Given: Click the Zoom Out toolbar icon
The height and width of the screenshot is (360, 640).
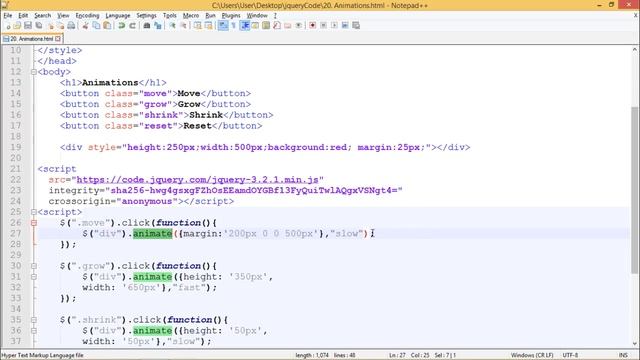Looking at the screenshot, I should pyautogui.click(x=183, y=26).
